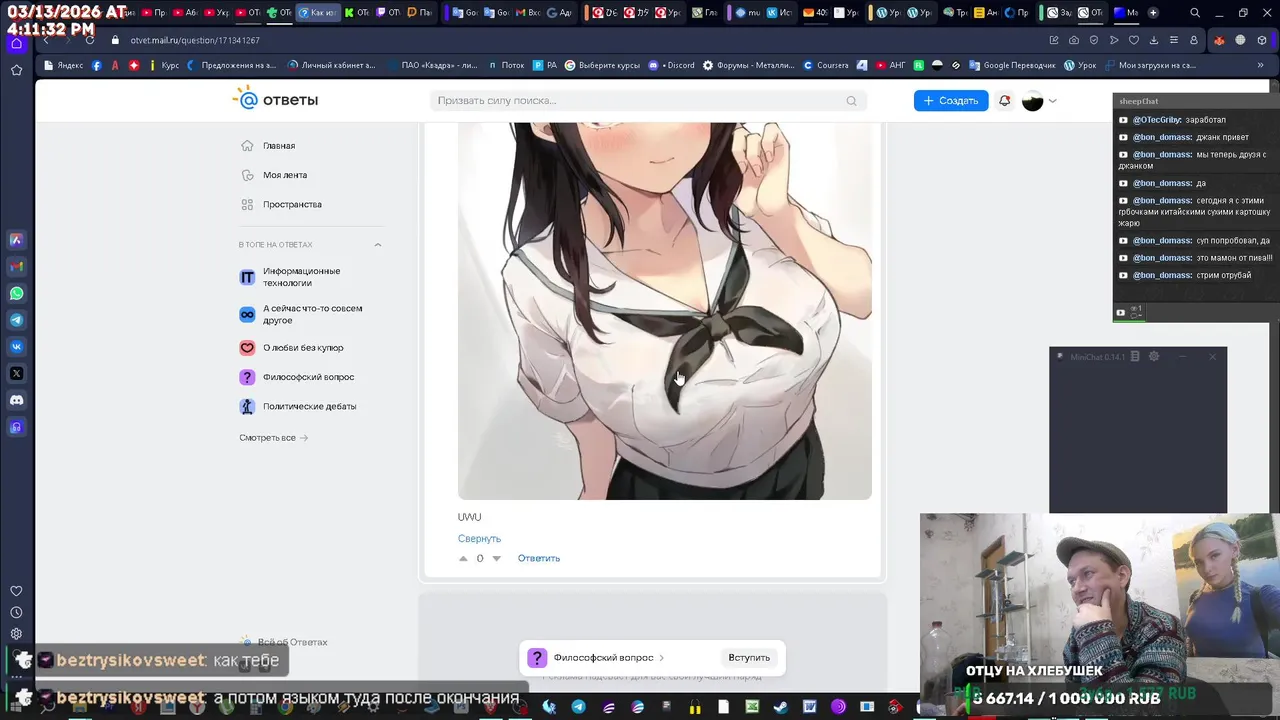This screenshot has width=1280, height=720.
Task: Click Свернуть to collapse the answer
Action: 479,538
